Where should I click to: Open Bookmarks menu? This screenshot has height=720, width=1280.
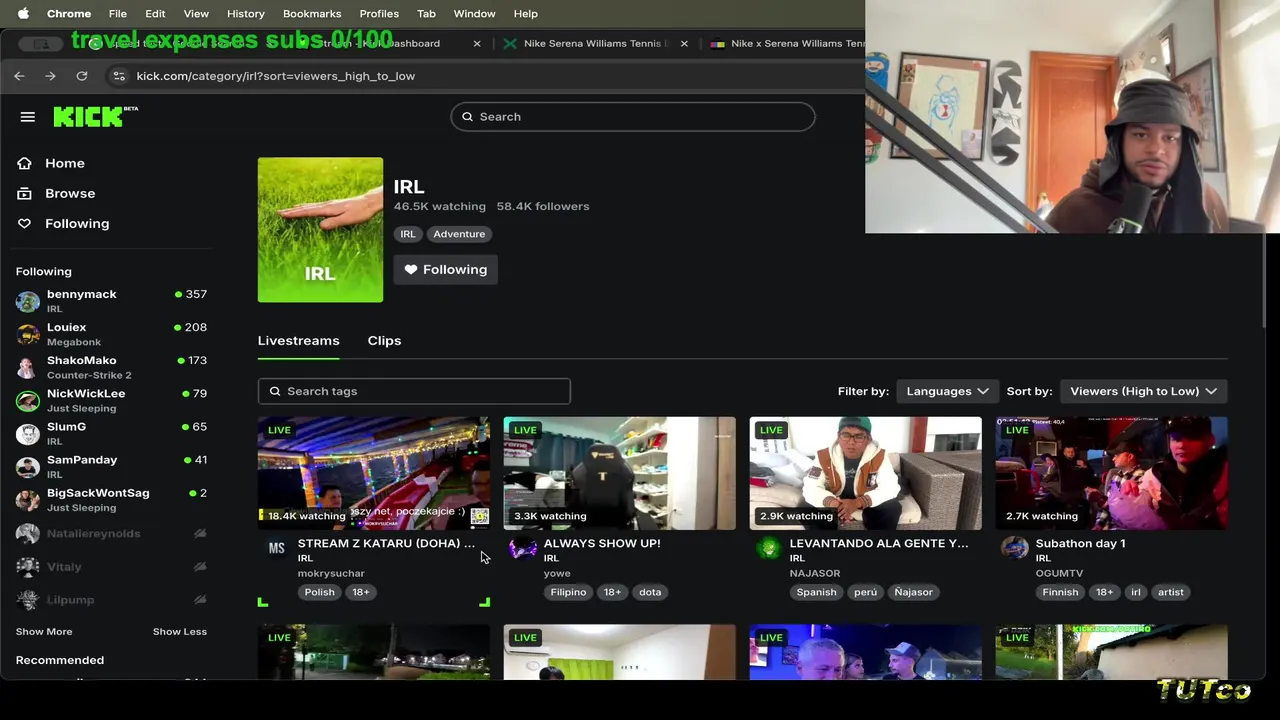[312, 14]
